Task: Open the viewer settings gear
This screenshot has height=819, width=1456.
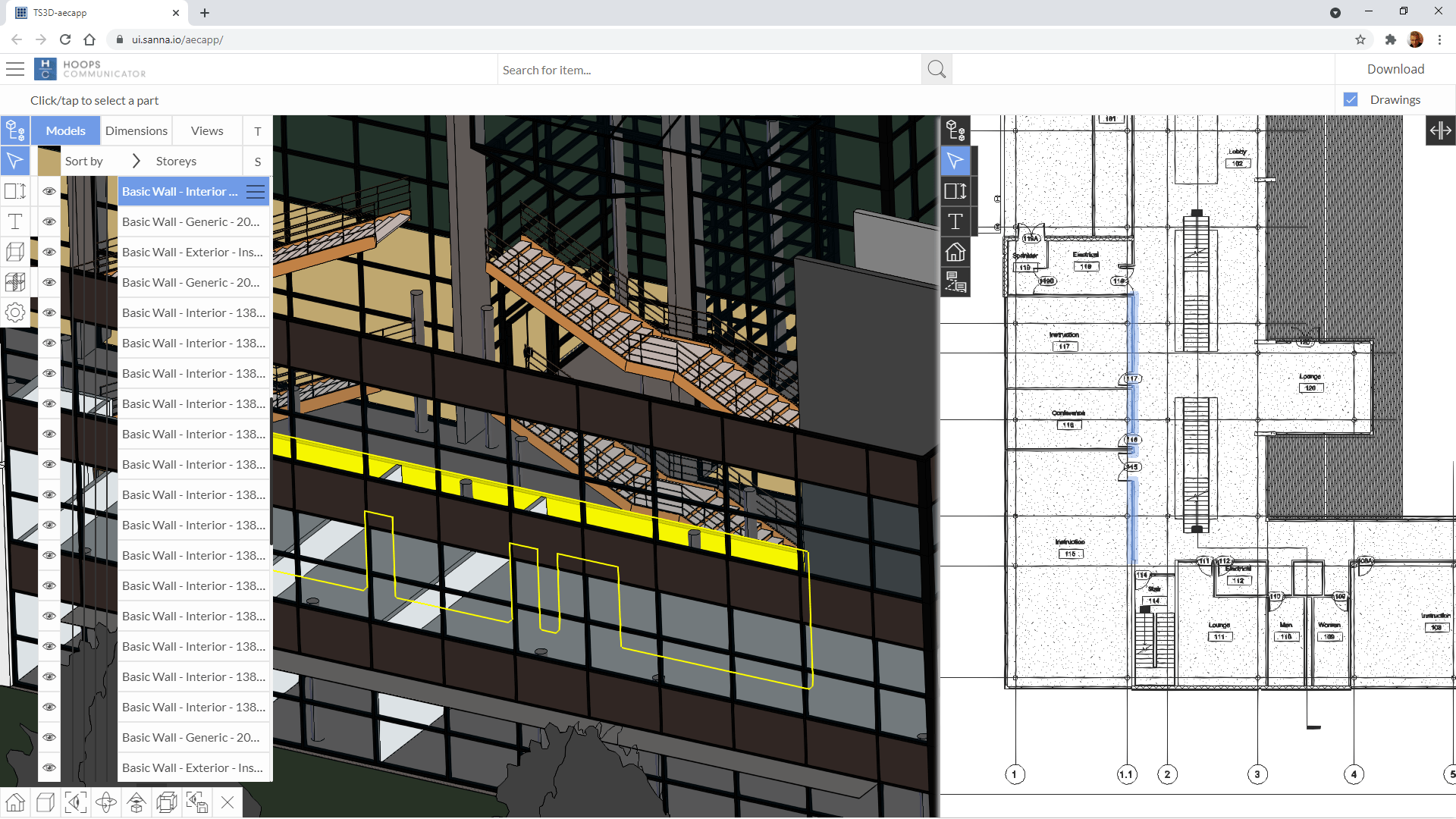Action: (15, 312)
